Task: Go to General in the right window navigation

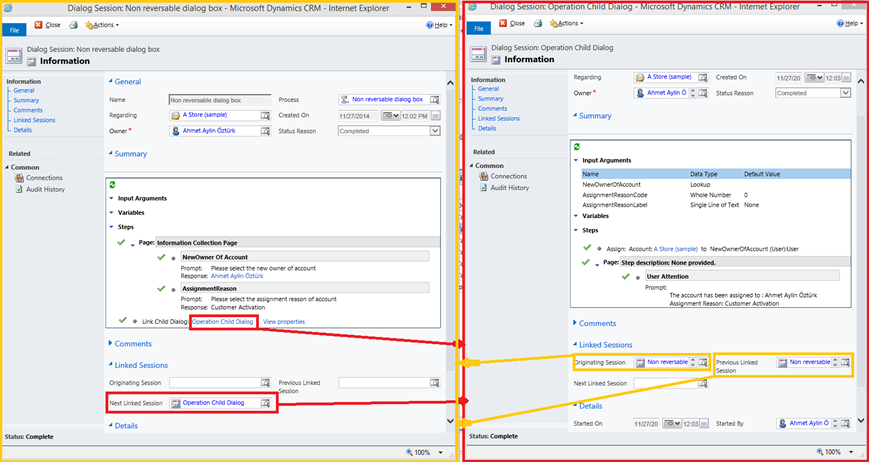Action: [488, 89]
